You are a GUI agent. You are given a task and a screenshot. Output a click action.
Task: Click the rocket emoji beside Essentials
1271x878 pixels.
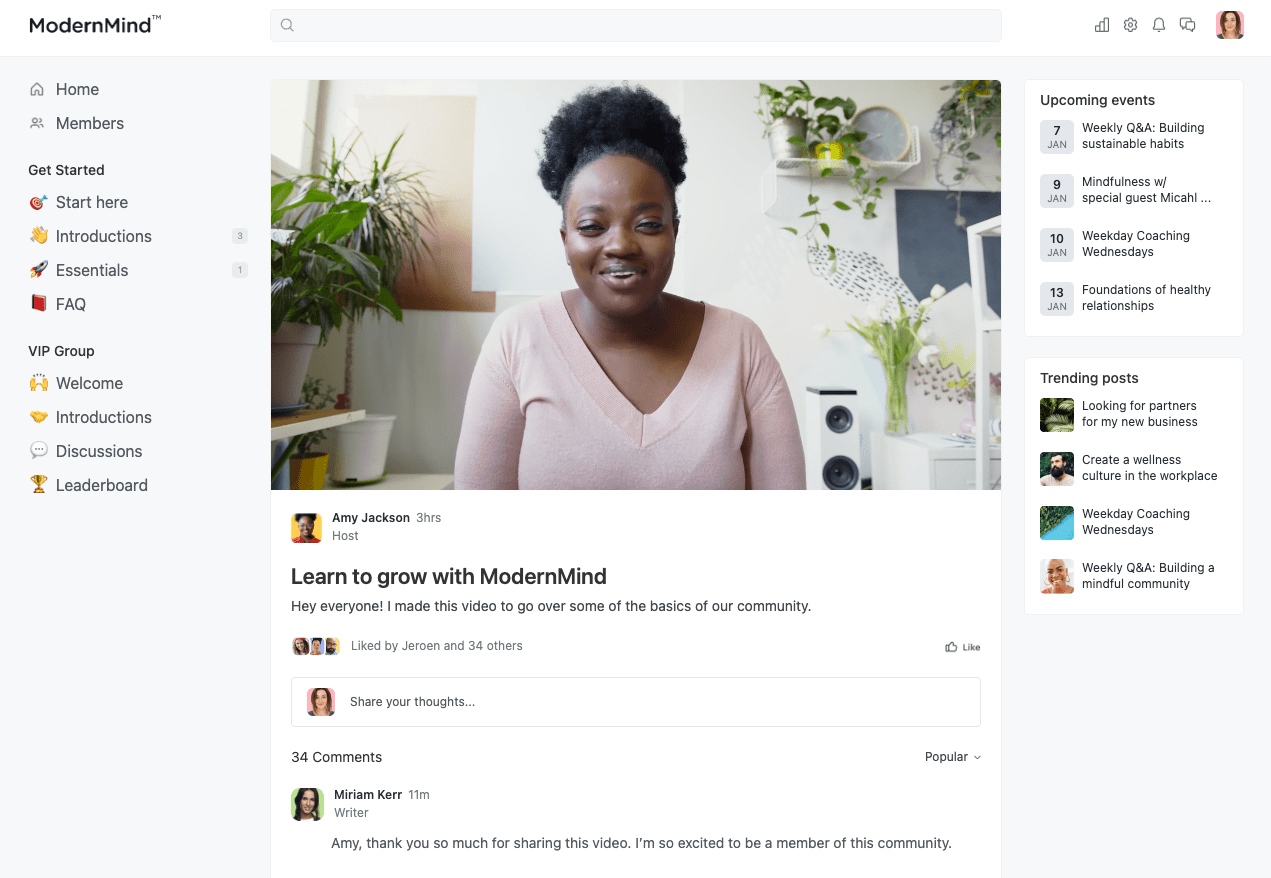38,270
